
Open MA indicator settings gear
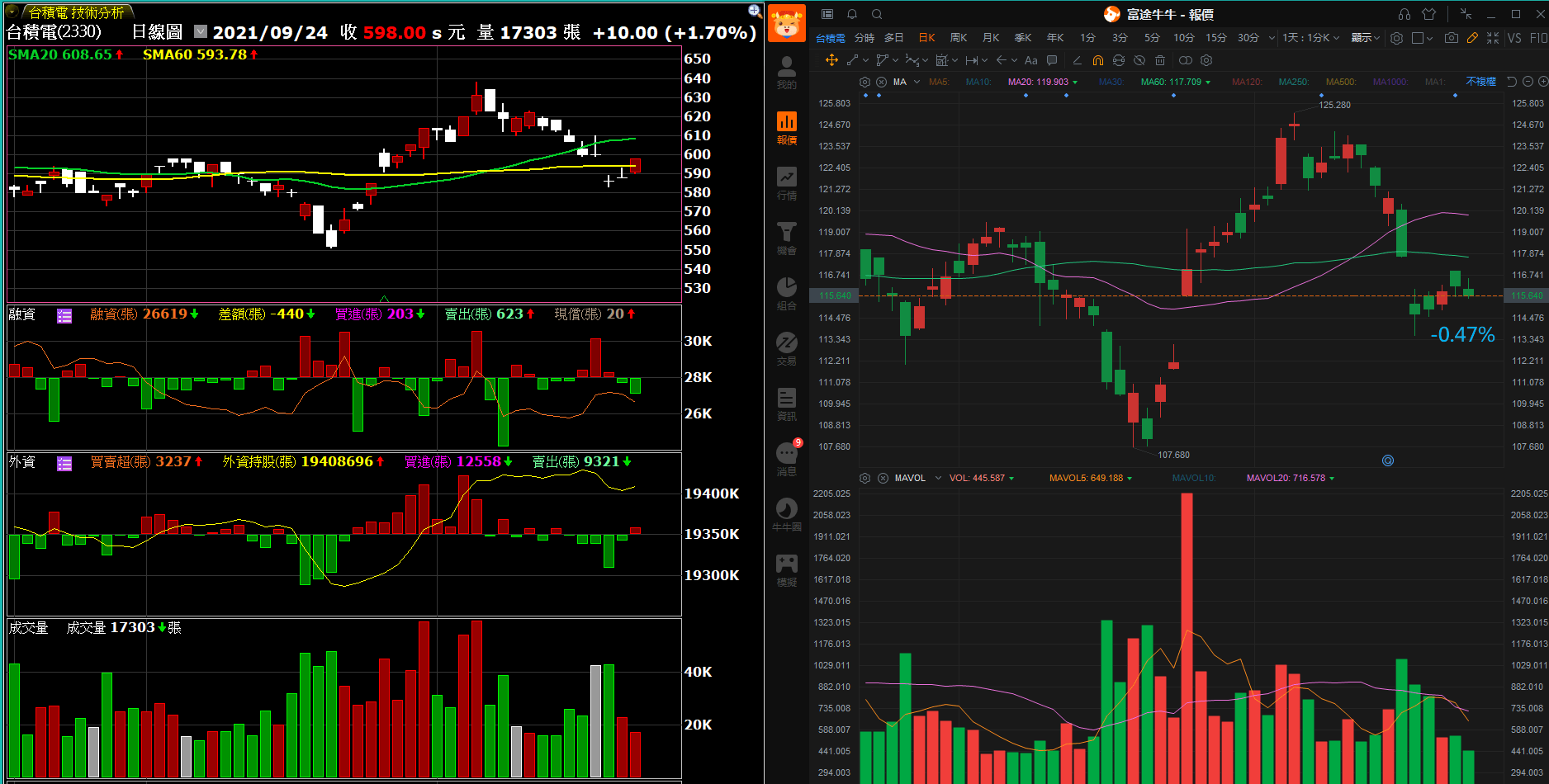[865, 82]
